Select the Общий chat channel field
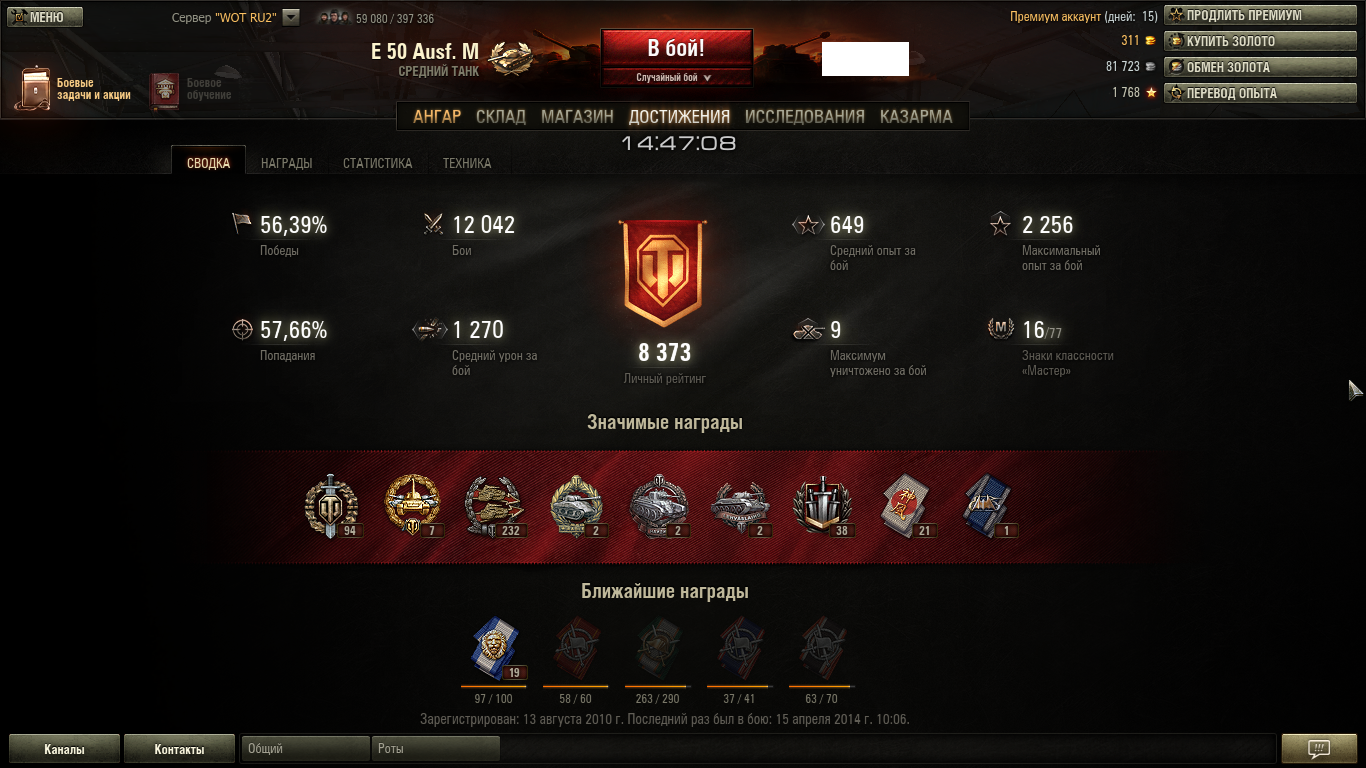This screenshot has height=768, width=1366. tap(306, 748)
